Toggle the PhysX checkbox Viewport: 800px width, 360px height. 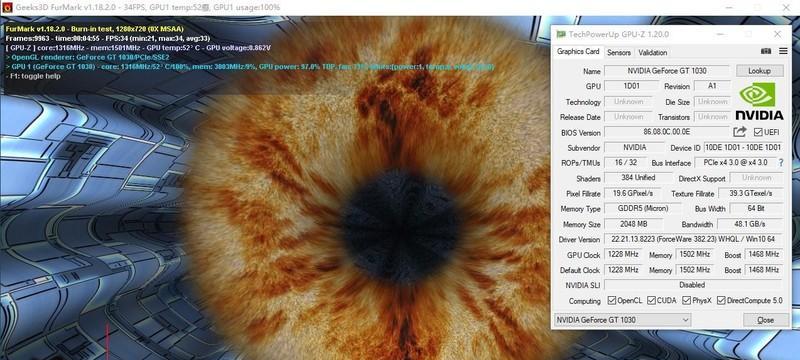point(686,301)
